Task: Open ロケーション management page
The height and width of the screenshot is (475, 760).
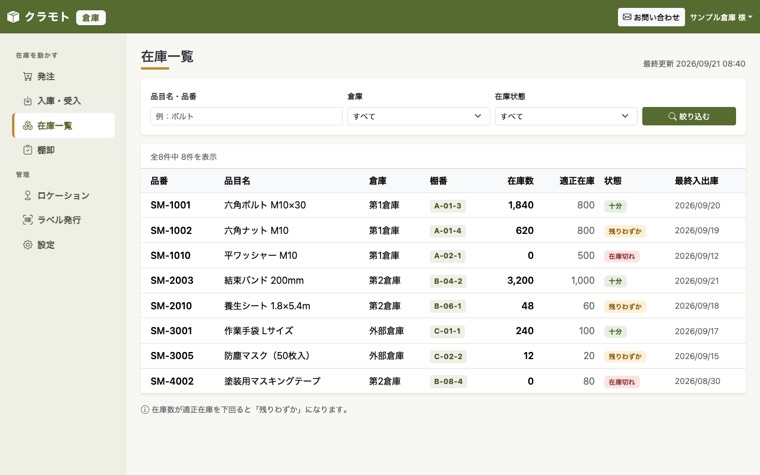Action: 63,195
